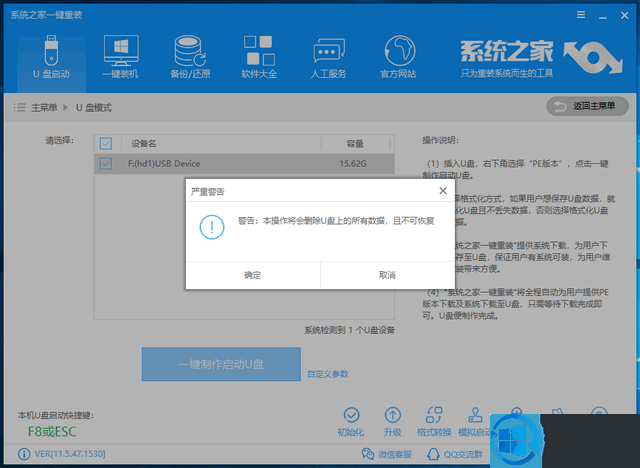Open 软件大全 section
This screenshot has width=640, height=468.
point(259,57)
